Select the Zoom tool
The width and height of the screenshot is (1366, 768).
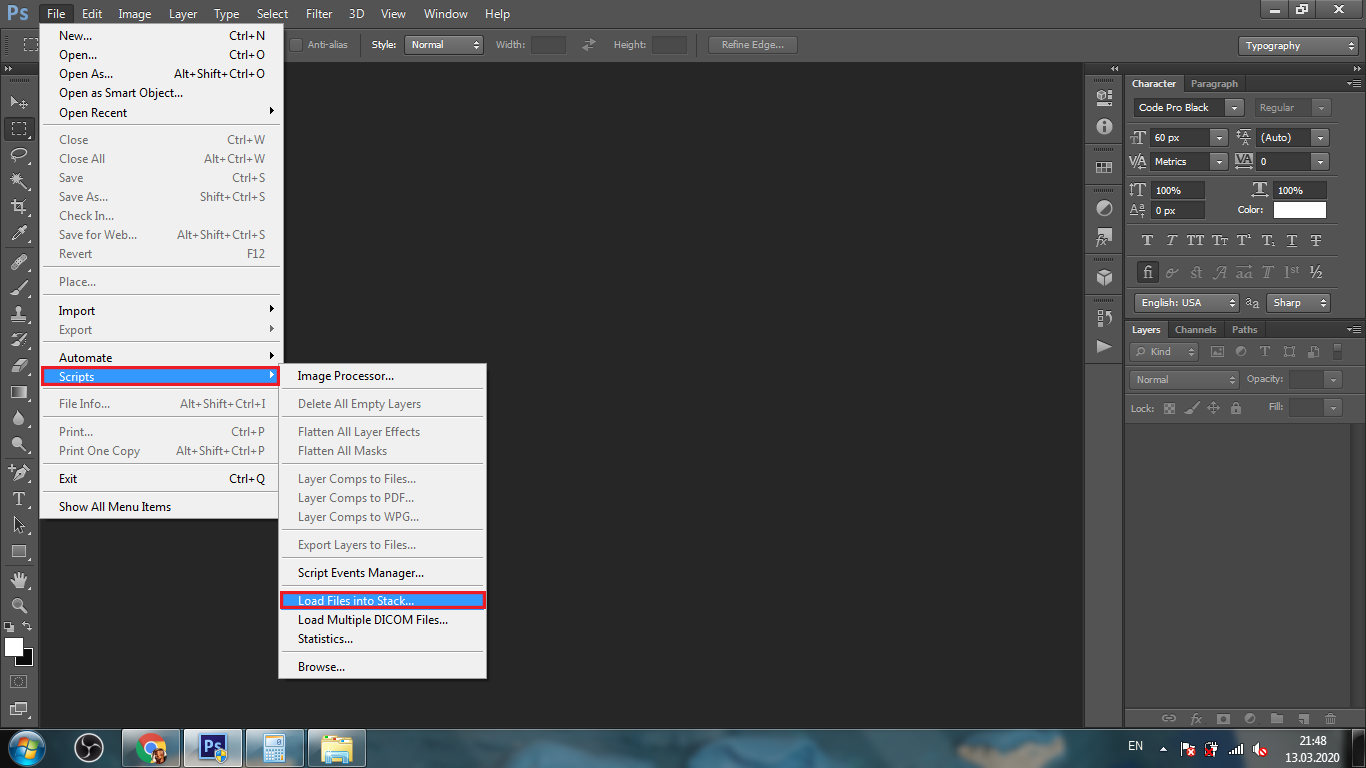[x=19, y=605]
